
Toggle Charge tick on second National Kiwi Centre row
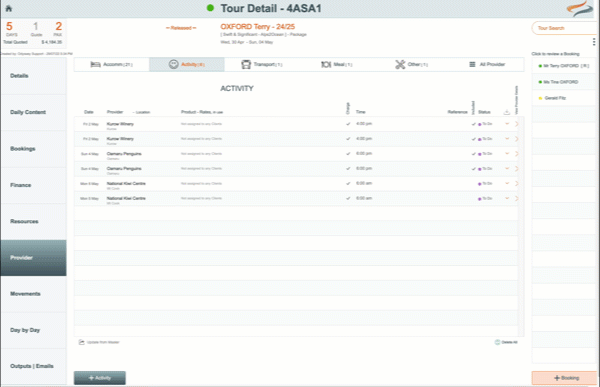click(348, 199)
